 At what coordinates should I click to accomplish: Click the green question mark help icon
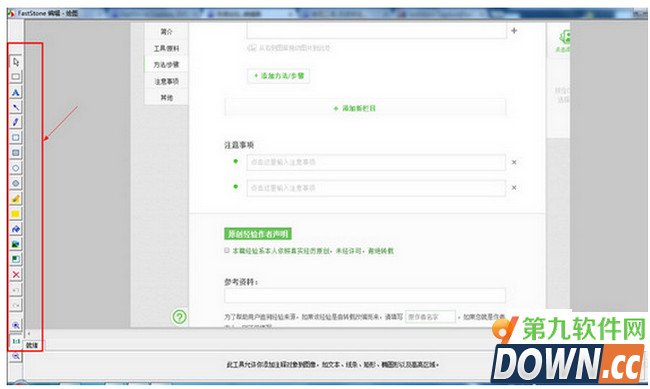(x=179, y=317)
